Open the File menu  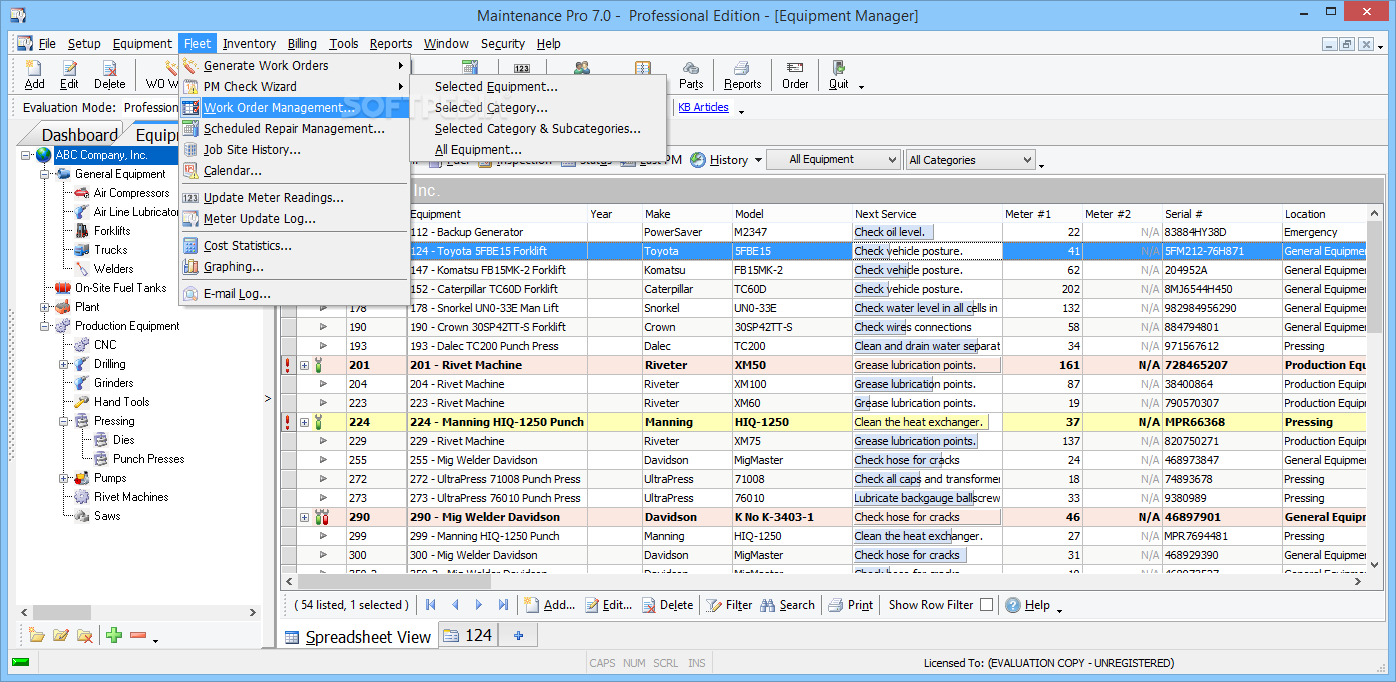[47, 43]
